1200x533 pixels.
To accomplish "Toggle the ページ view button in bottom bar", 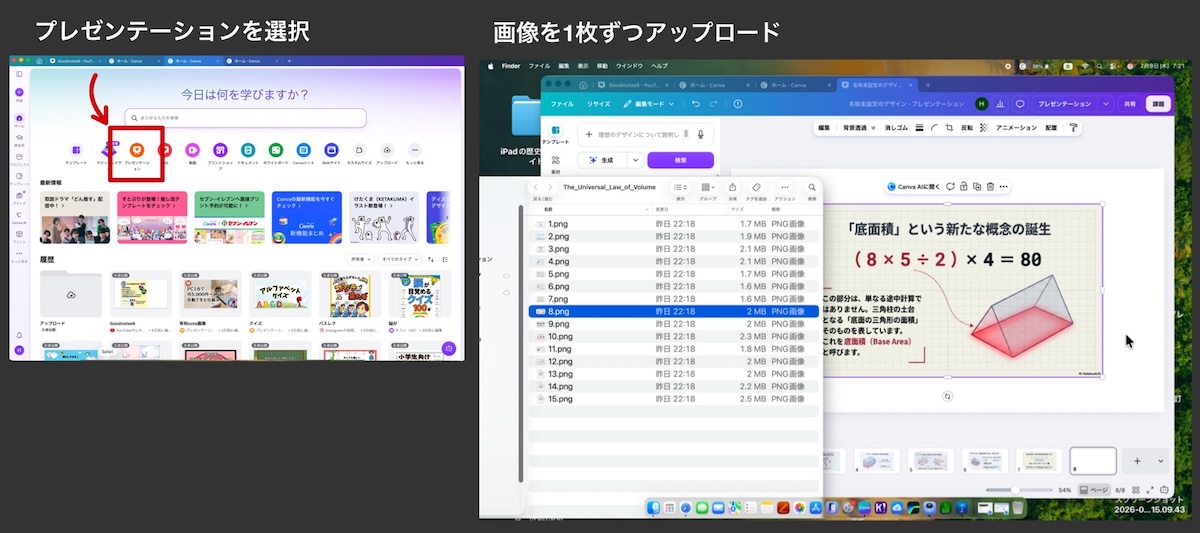I will coord(1094,490).
